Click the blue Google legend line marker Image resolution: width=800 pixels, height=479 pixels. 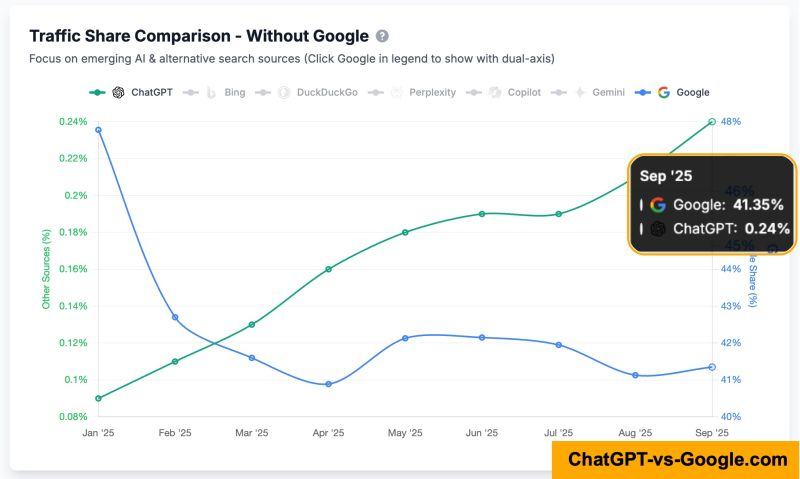(x=643, y=92)
